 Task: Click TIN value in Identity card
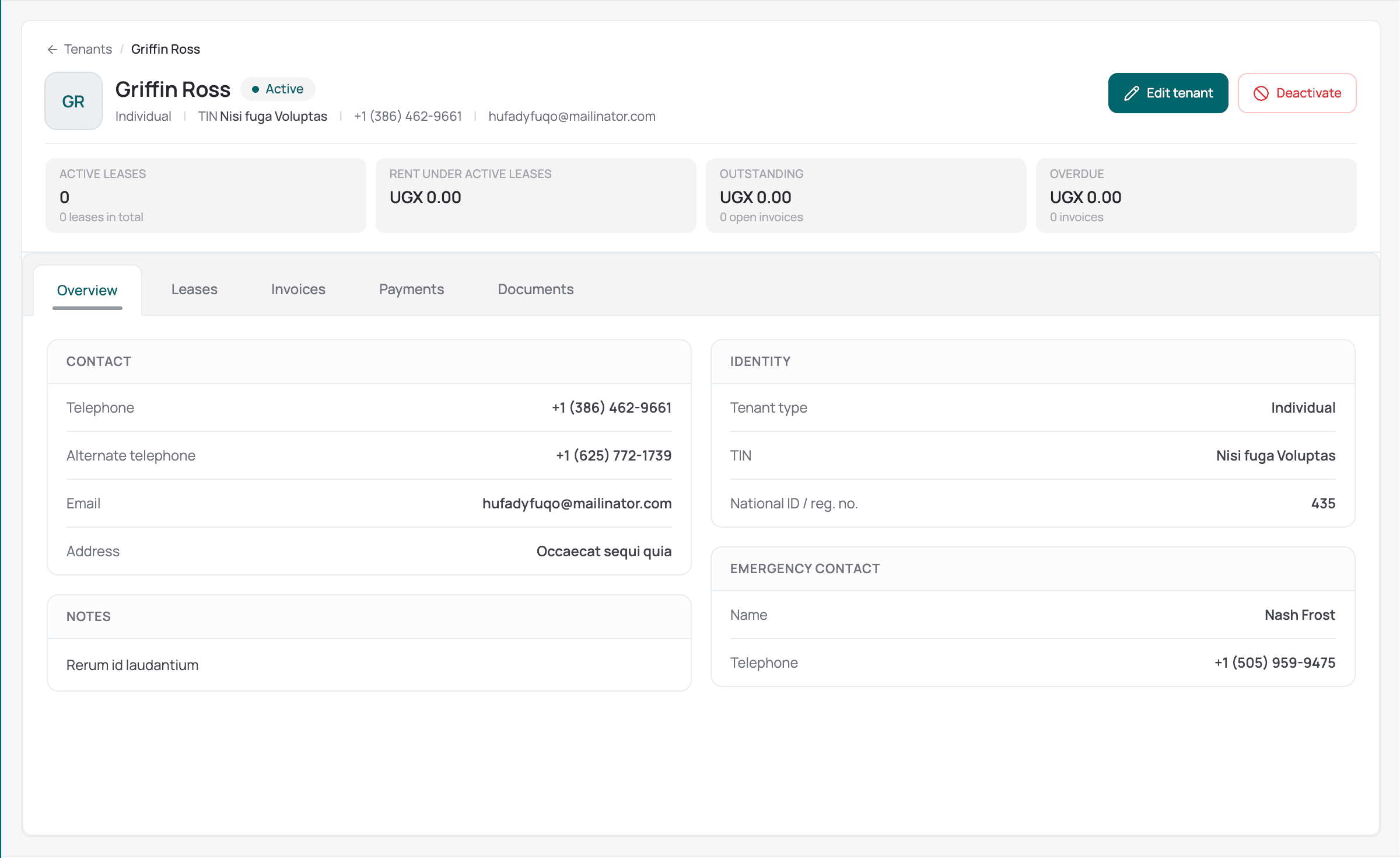coord(1276,455)
